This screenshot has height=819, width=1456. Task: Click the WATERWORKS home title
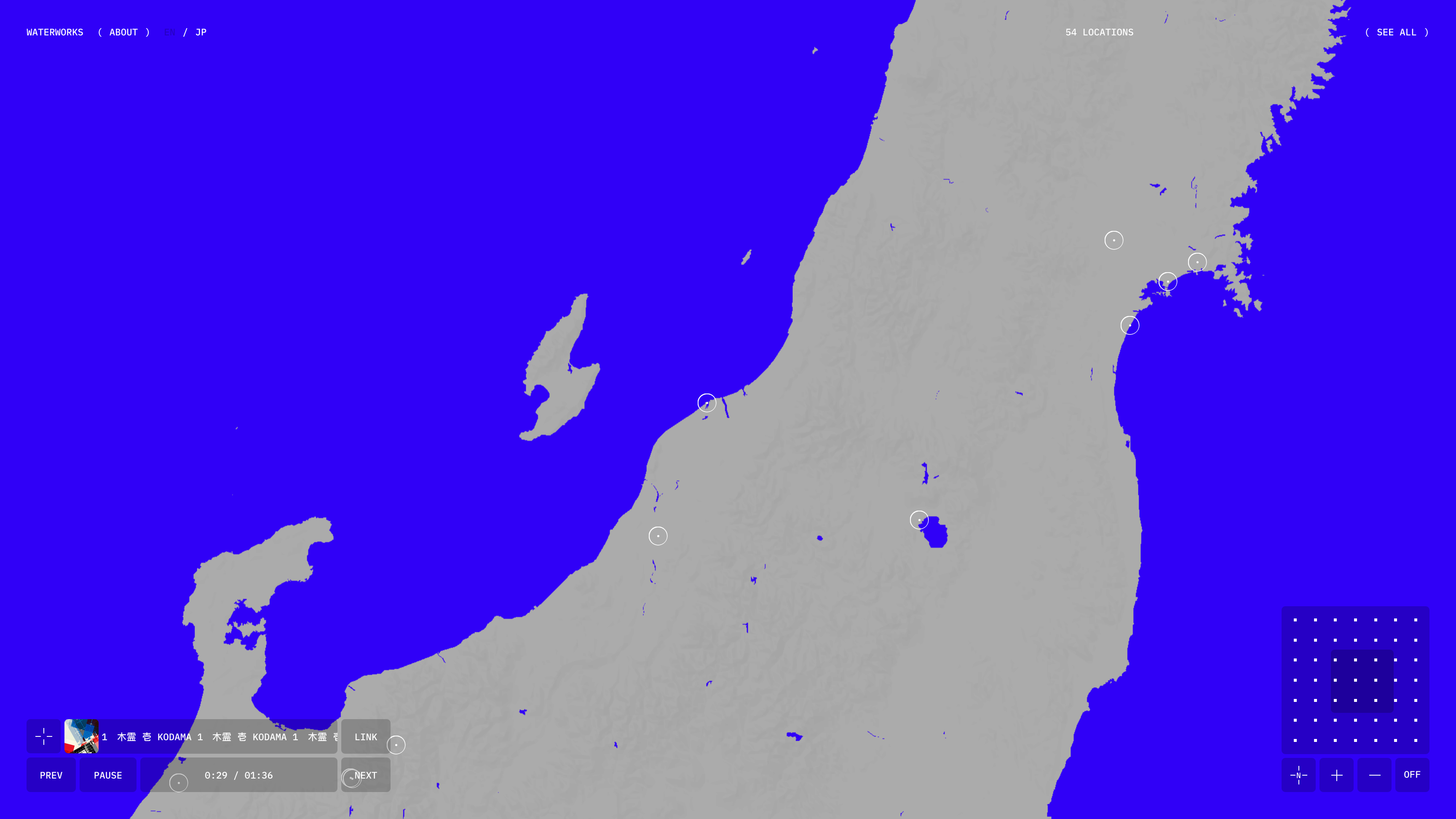(x=55, y=32)
